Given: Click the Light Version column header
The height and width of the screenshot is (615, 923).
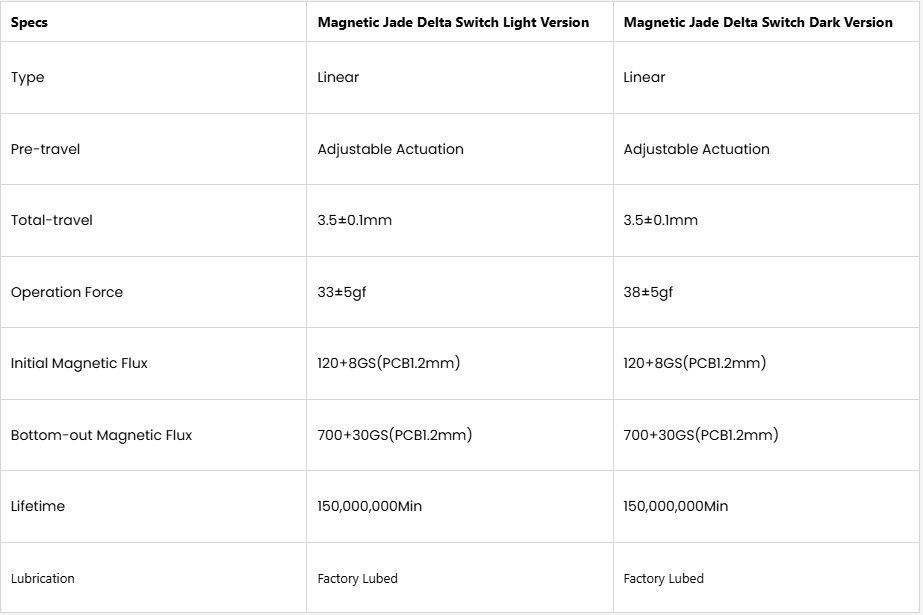Looking at the screenshot, I should 453,22.
